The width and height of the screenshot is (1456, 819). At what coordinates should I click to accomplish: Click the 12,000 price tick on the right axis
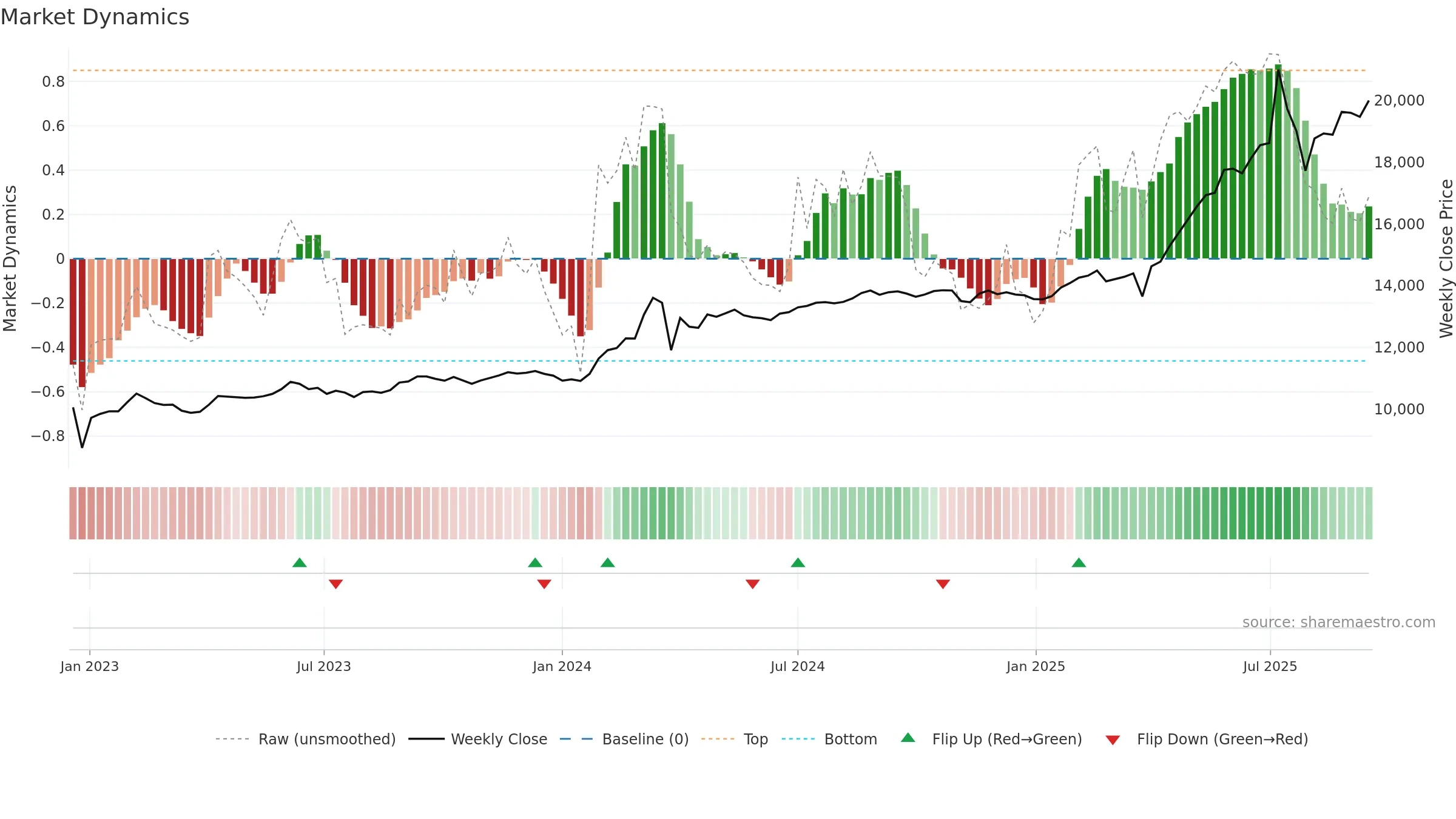[x=1400, y=348]
